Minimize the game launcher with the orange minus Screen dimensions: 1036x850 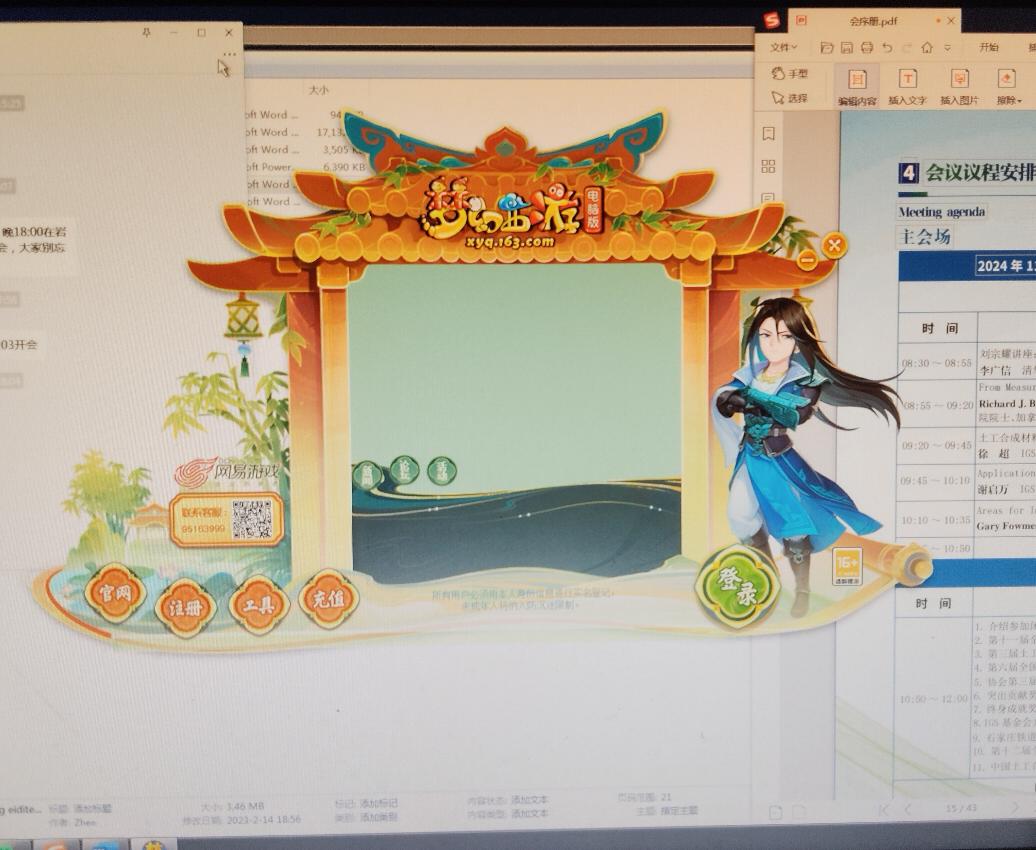807,260
